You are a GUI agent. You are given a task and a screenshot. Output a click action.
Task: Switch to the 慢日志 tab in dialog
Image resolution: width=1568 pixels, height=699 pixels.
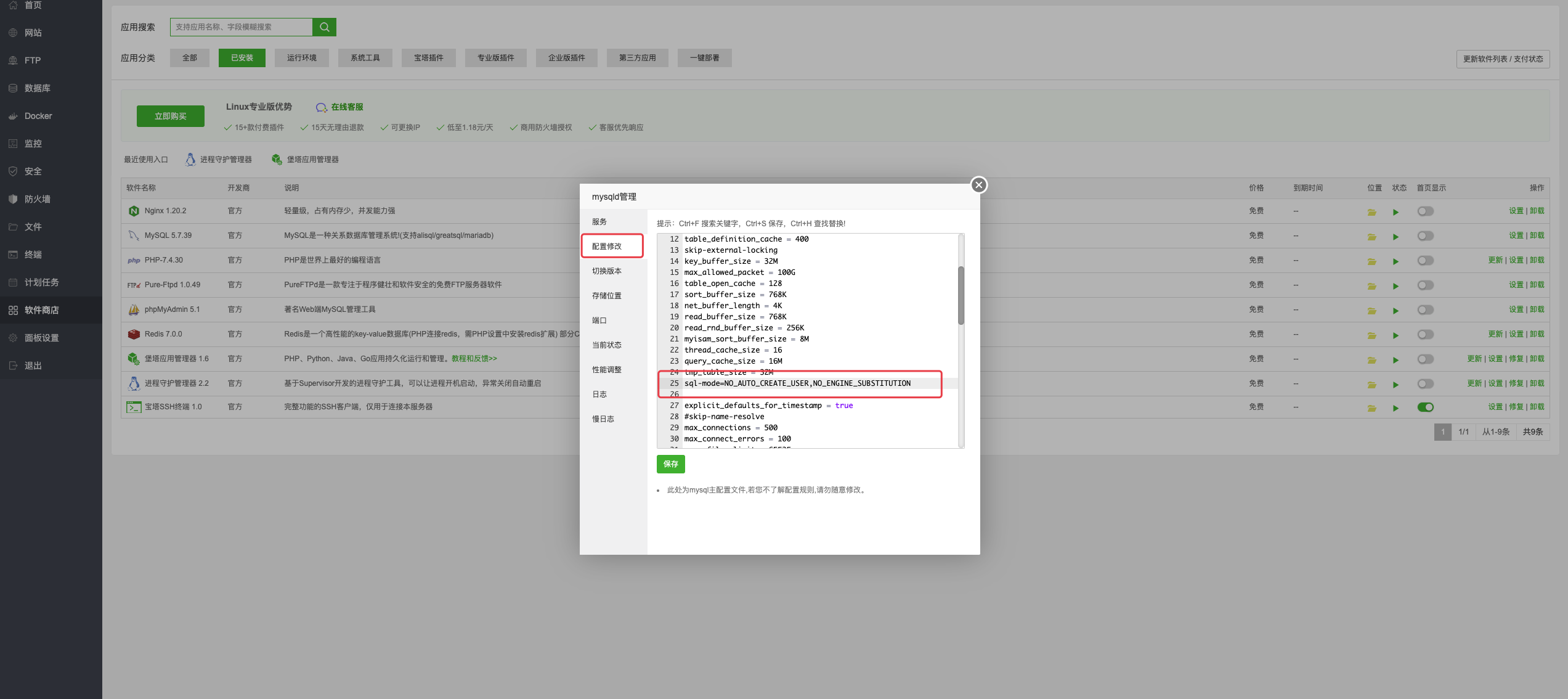[602, 419]
